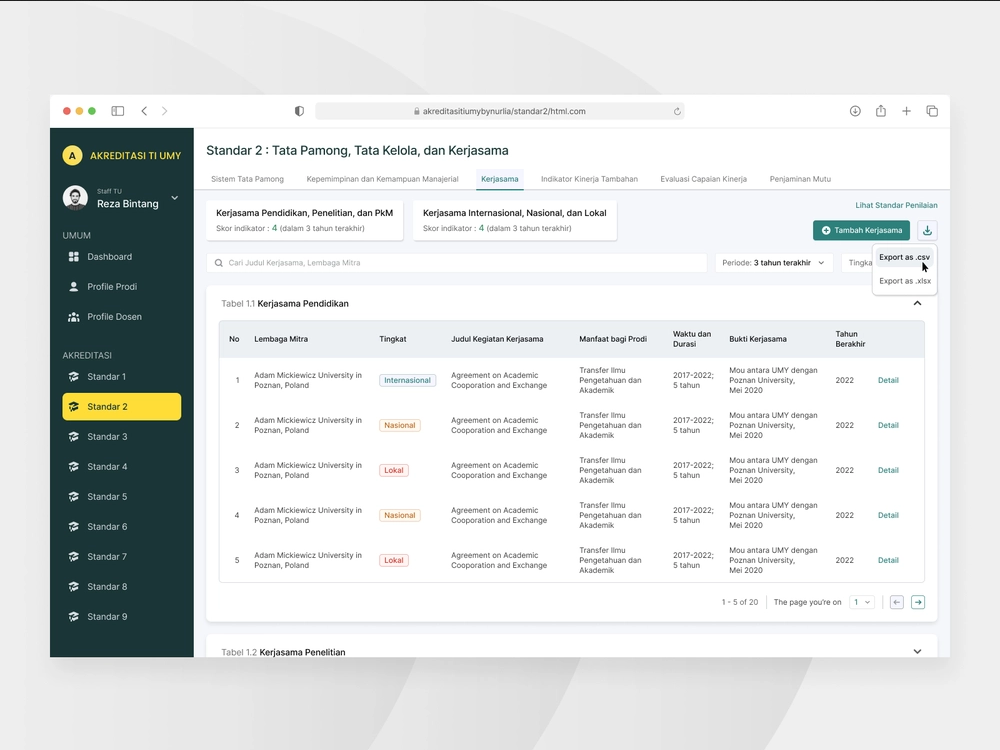
Task: Open the page number dropdown
Action: click(x=862, y=602)
